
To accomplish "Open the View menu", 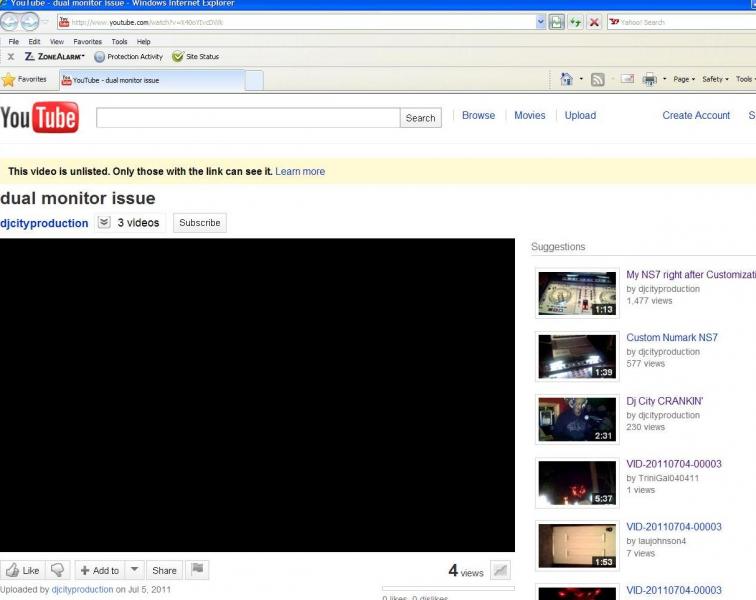I will click(x=57, y=41).
